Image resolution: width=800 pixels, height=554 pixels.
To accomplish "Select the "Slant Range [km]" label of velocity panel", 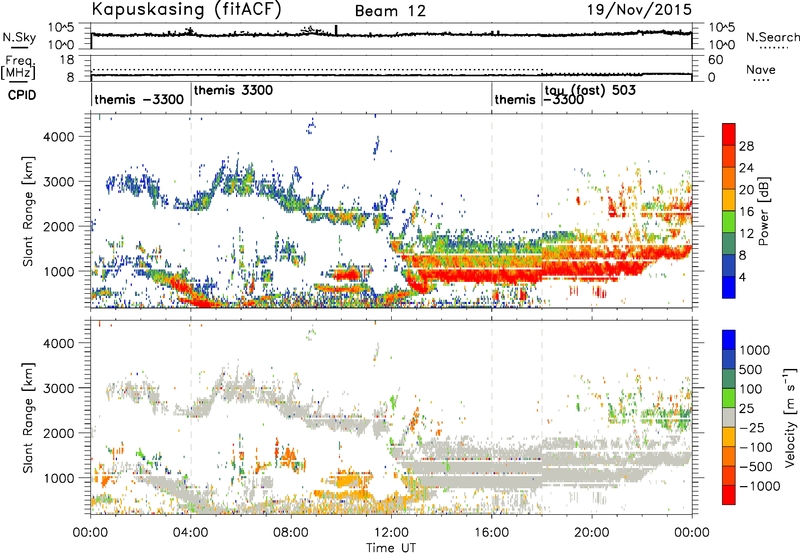I will [x=29, y=417].
